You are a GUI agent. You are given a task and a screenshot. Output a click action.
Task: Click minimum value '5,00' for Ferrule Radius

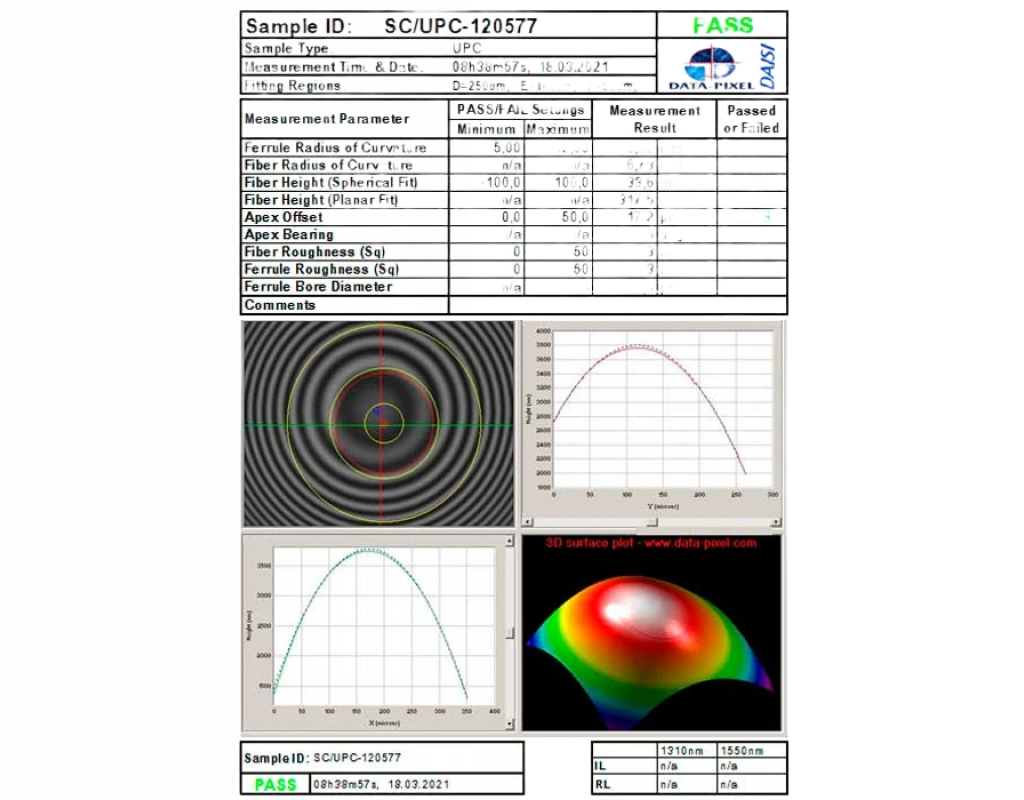[x=507, y=148]
